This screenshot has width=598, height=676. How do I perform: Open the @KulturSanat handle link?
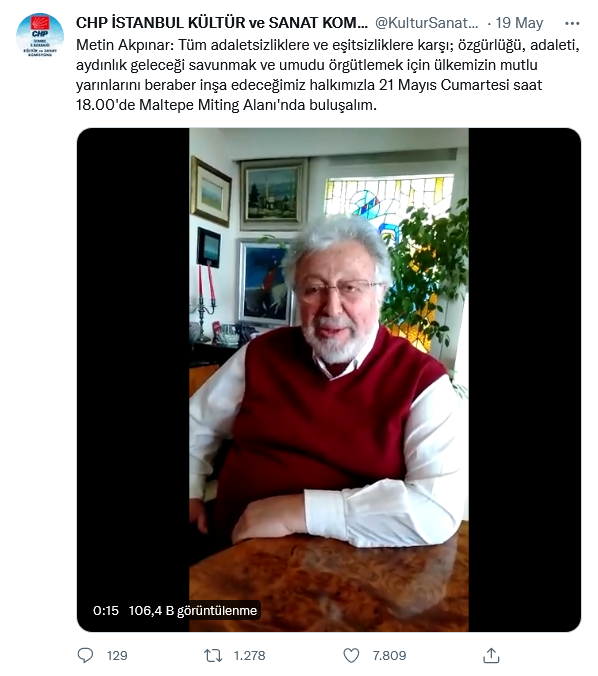426,23
